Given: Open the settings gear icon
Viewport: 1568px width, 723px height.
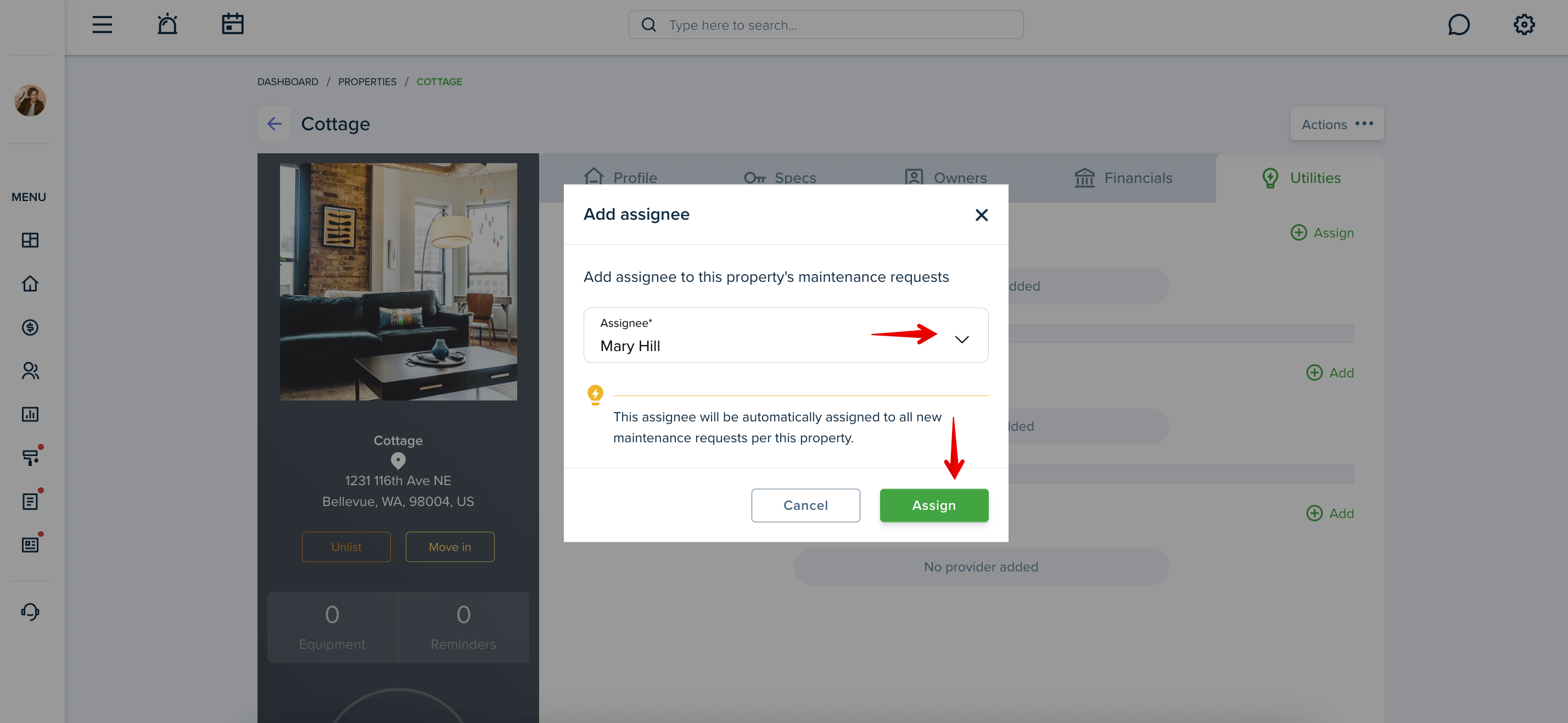Looking at the screenshot, I should (x=1524, y=25).
